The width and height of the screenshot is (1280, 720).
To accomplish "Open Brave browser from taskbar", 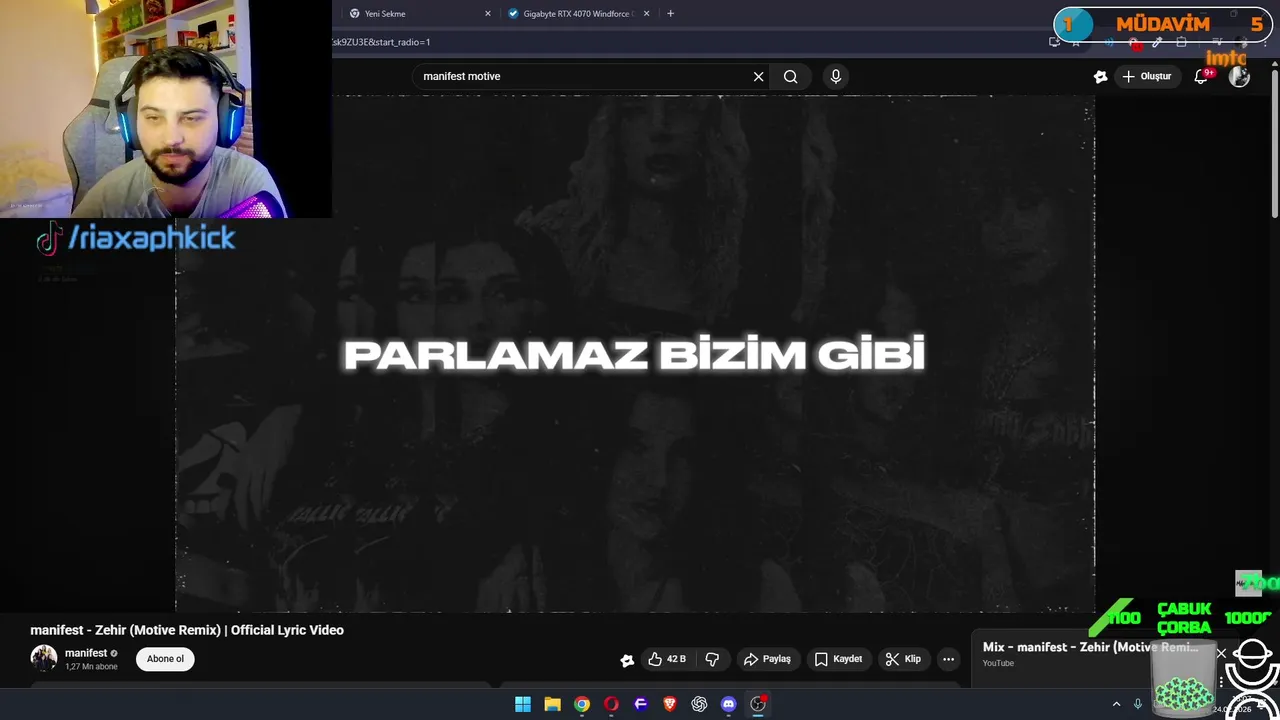I will click(x=670, y=704).
